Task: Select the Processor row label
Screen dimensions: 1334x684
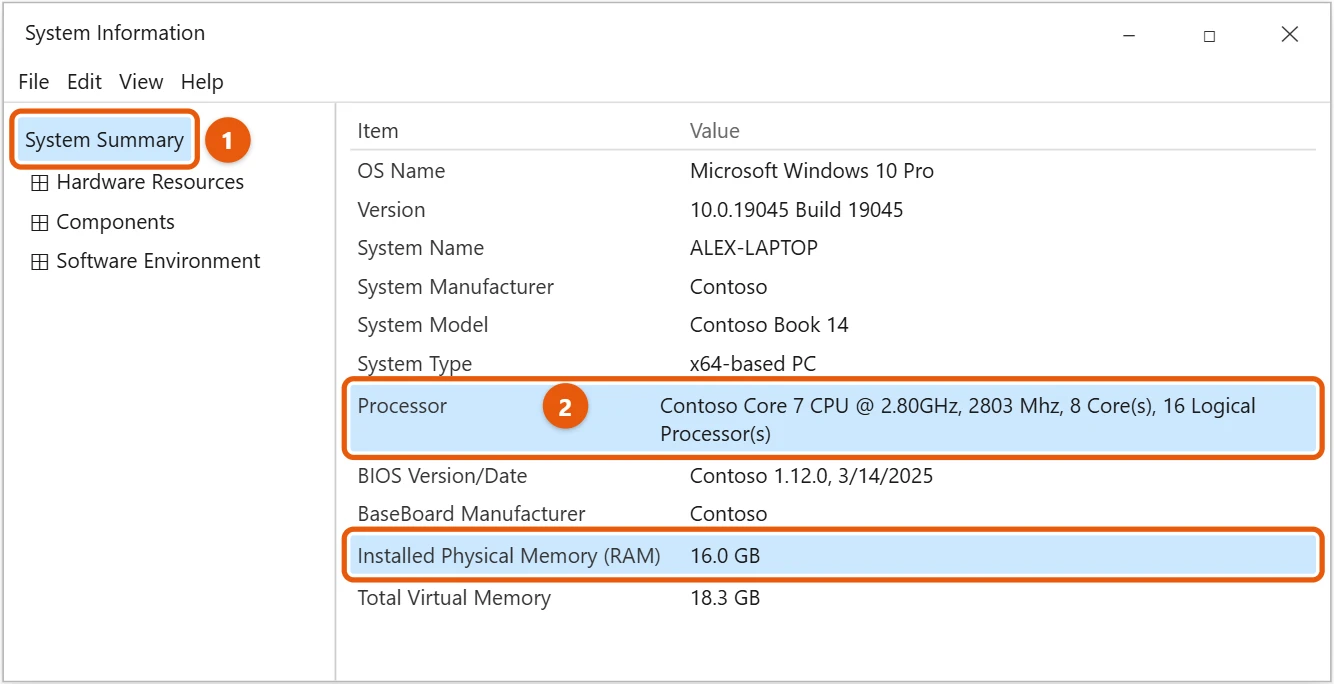Action: pyautogui.click(x=402, y=406)
